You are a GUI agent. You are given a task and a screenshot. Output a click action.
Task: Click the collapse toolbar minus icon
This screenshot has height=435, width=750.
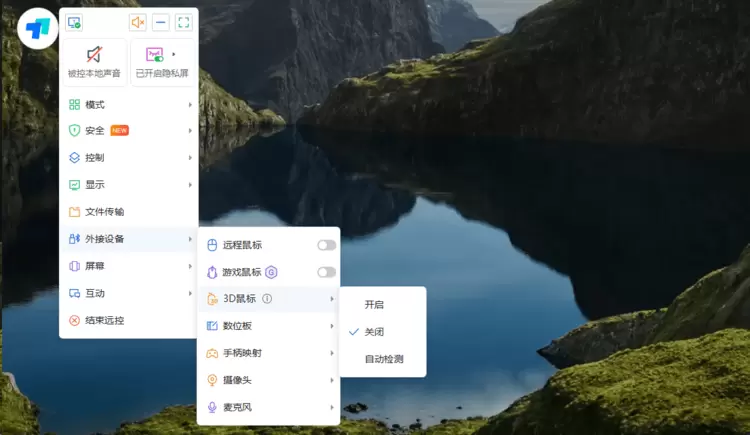tap(160, 22)
